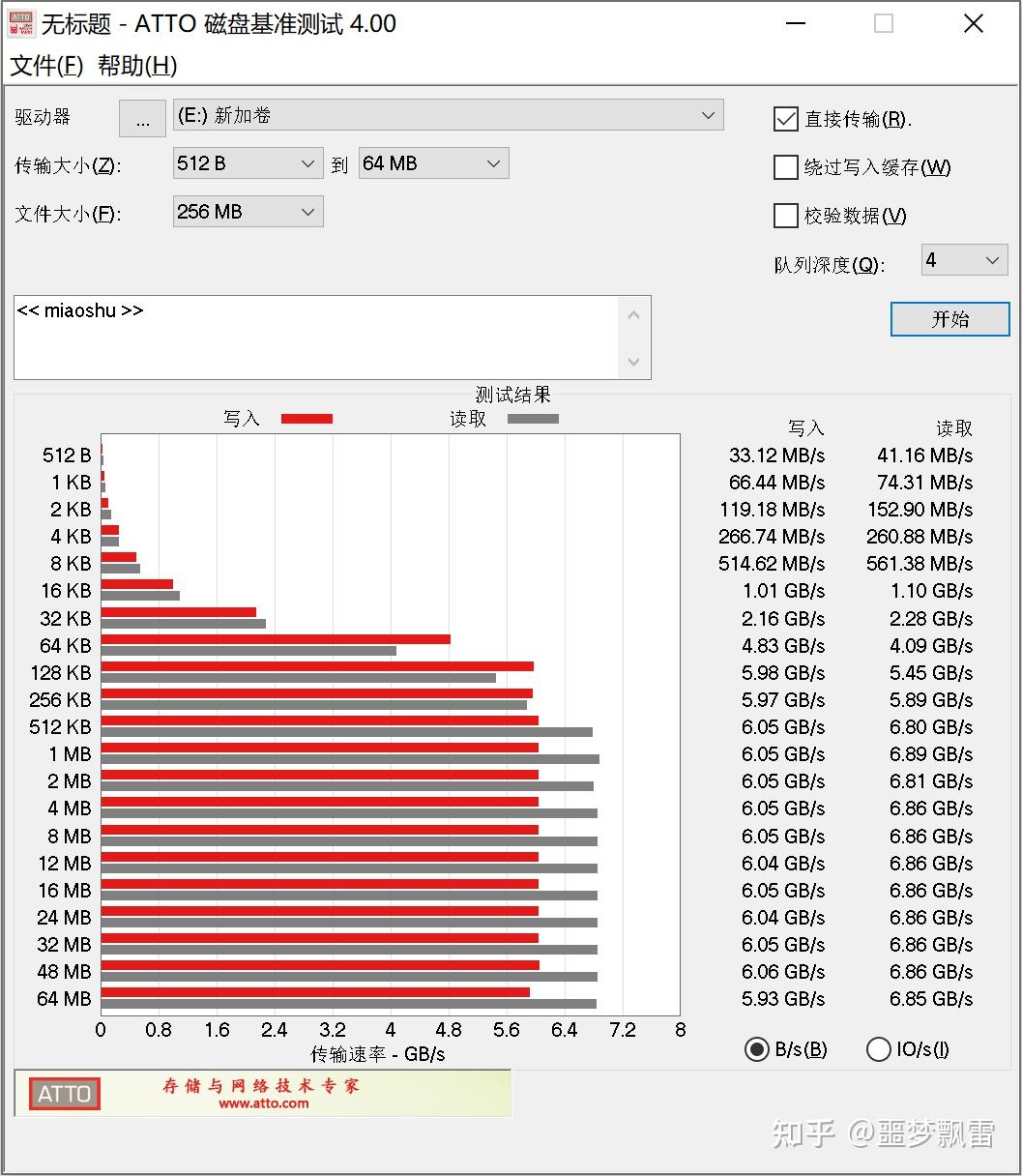Disable the 直接传输(R) checkbox
This screenshot has width=1022, height=1176.
pyautogui.click(x=786, y=119)
